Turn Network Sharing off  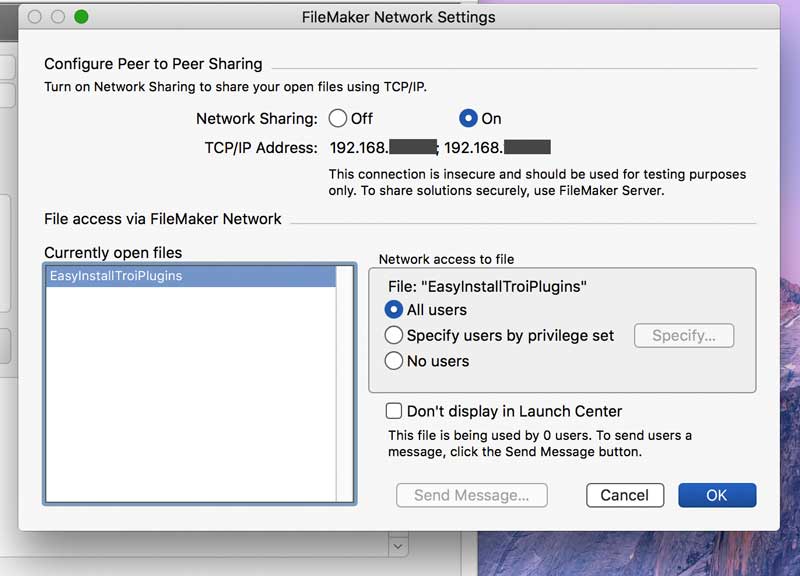(x=338, y=118)
